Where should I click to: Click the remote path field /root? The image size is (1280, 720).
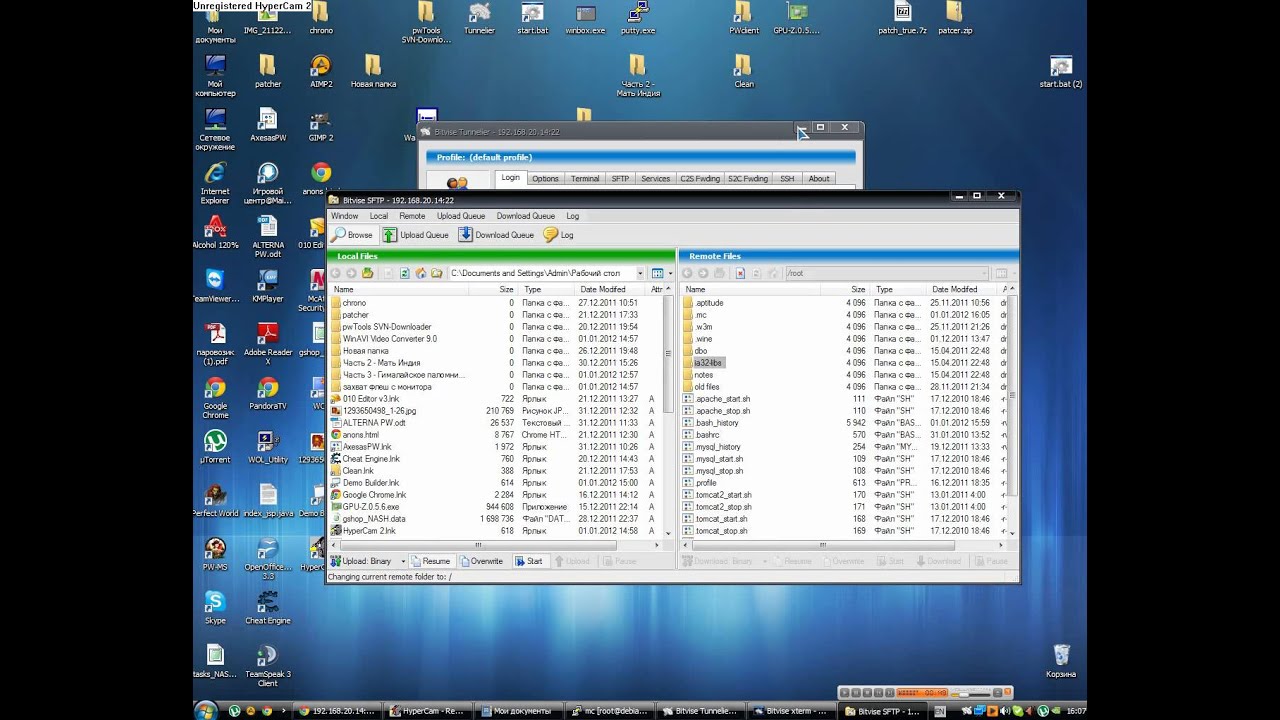pos(885,273)
